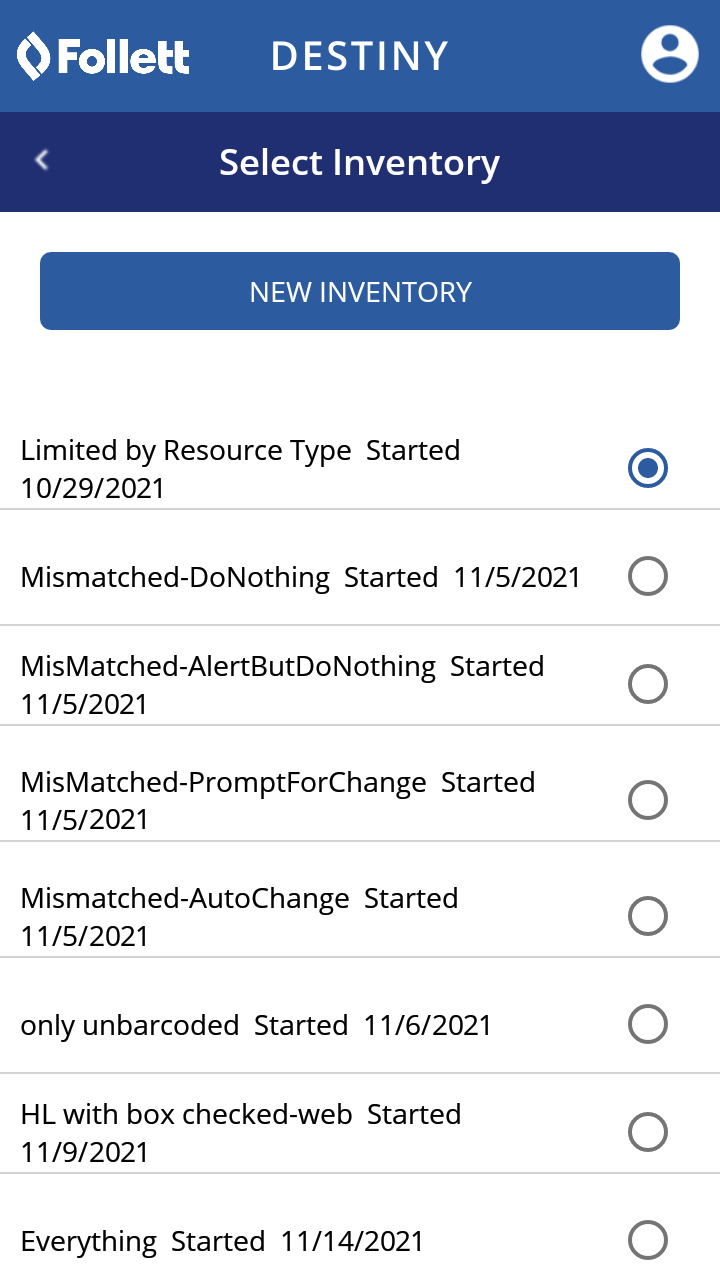The image size is (720, 1280).
Task: Click the Follett logo
Action: [x=104, y=56]
